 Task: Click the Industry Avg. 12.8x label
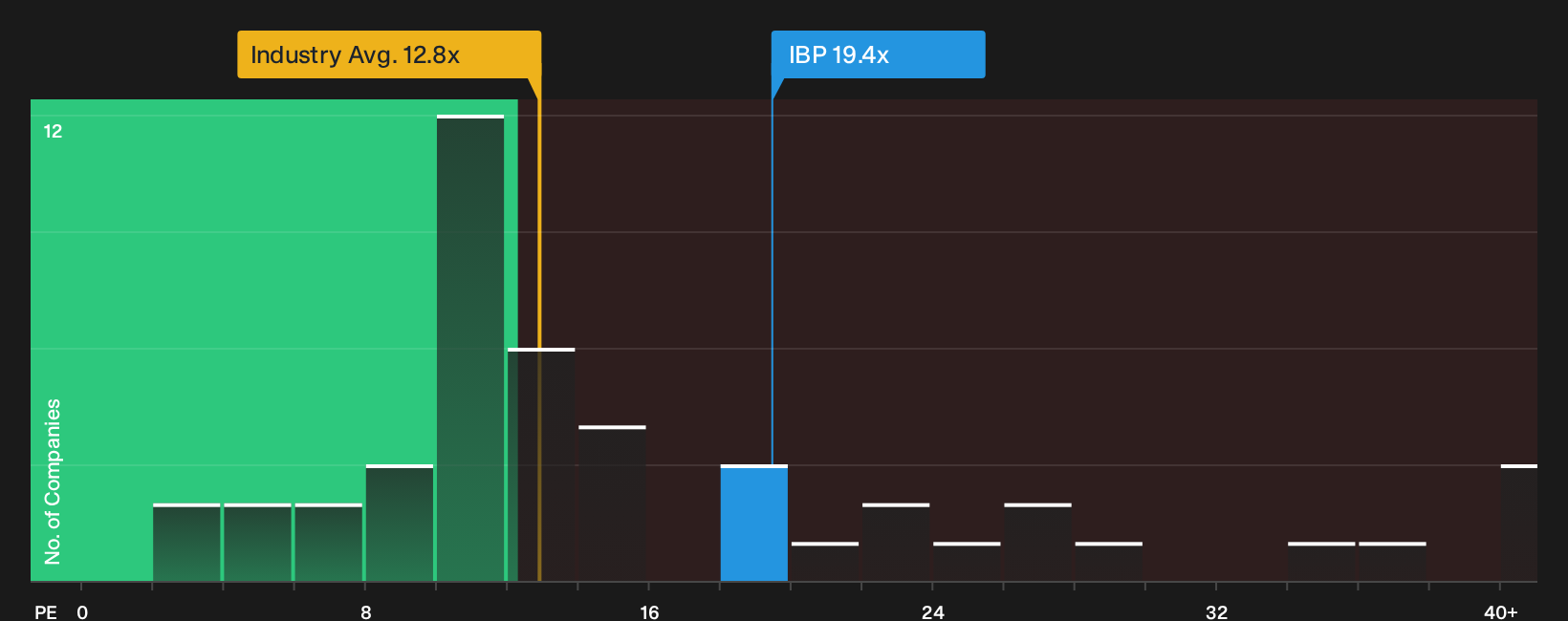click(x=389, y=54)
